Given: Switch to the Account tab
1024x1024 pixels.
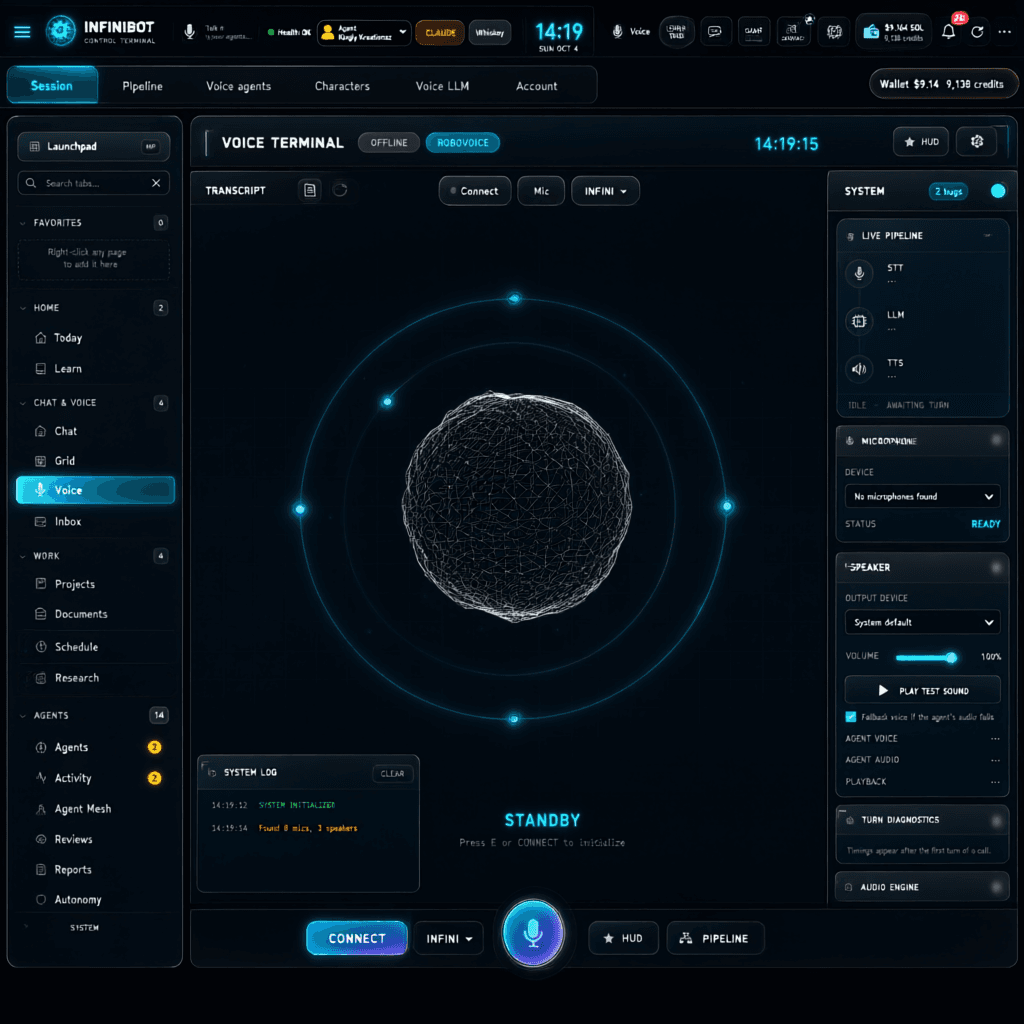Looking at the screenshot, I should pos(536,86).
